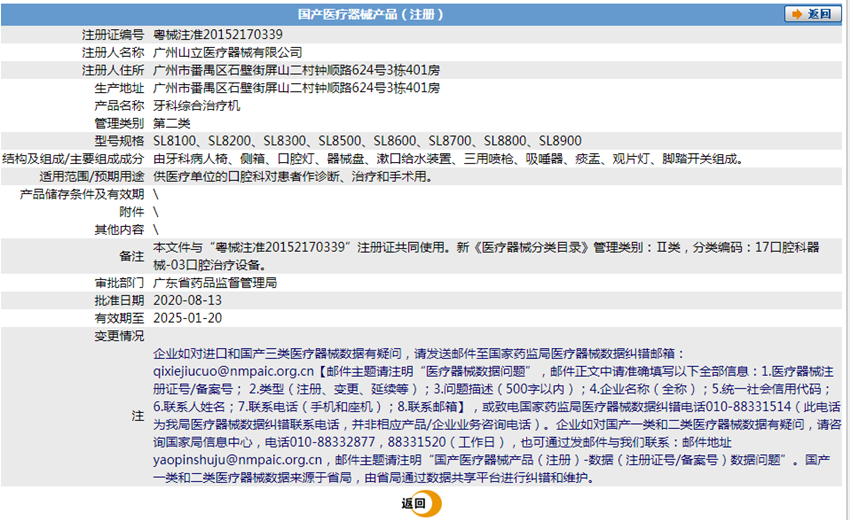Click the 返回 button at page bottom
850x520 pixels.
point(421,503)
